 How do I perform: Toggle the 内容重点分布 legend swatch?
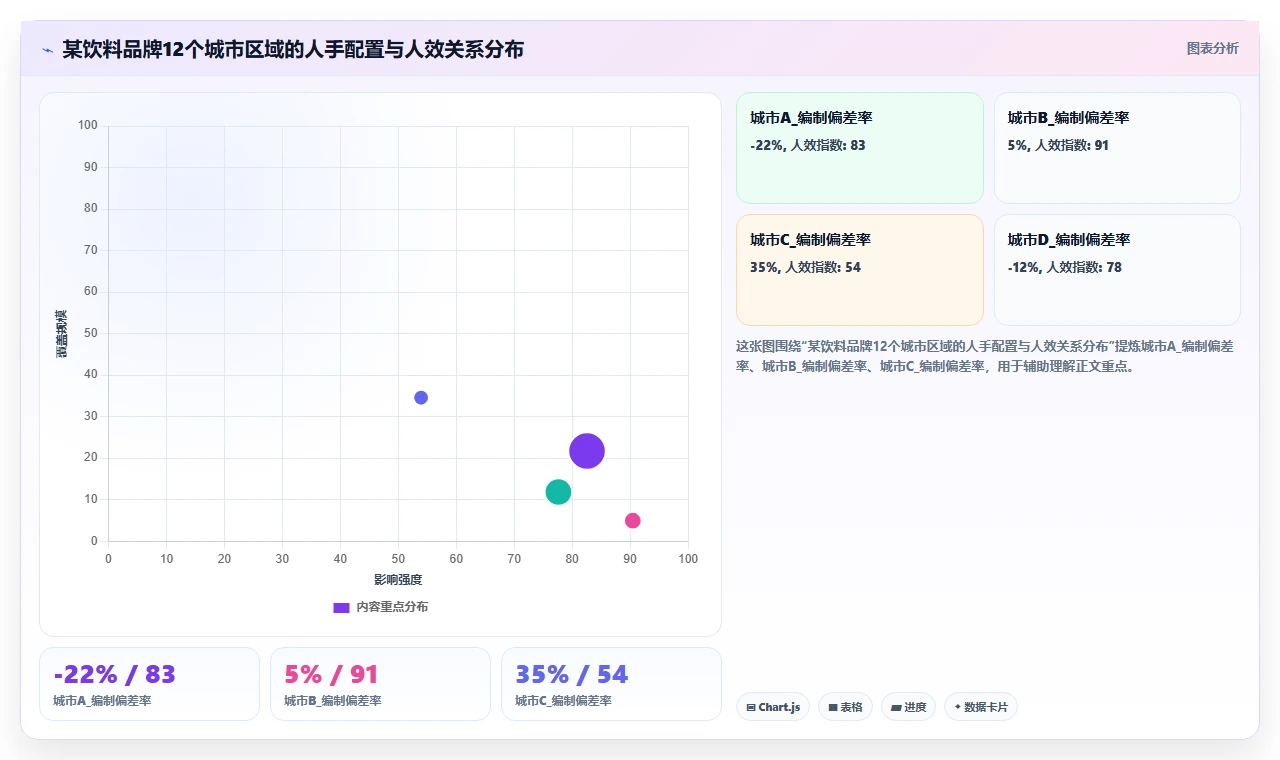click(x=341, y=607)
